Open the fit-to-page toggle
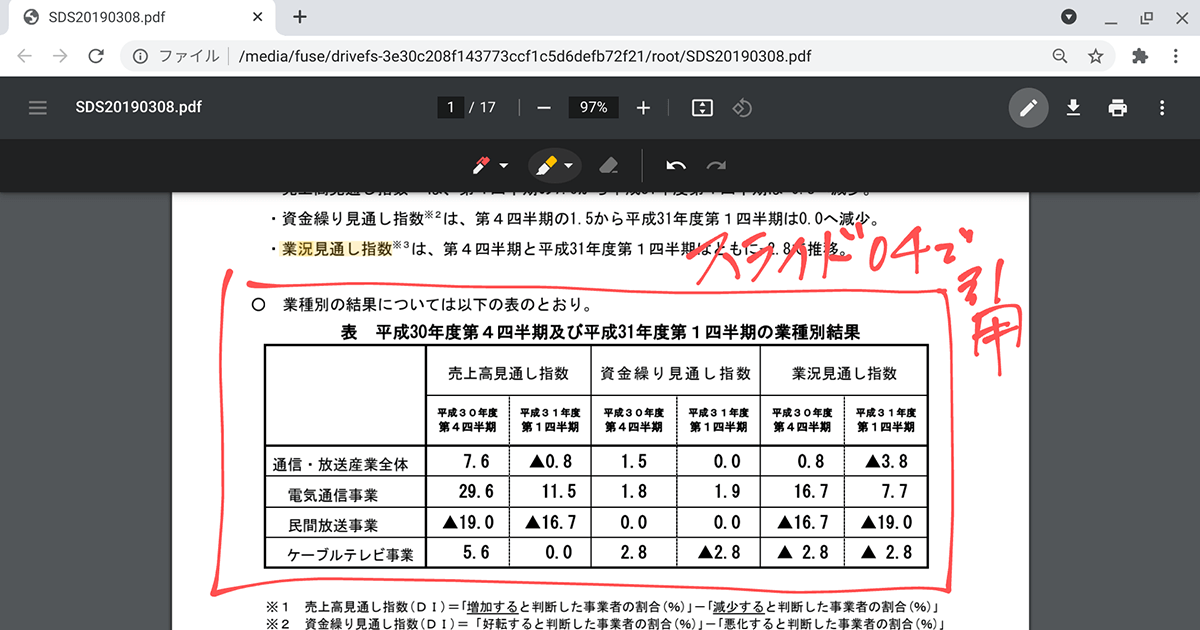The height and width of the screenshot is (630, 1200). 701,107
